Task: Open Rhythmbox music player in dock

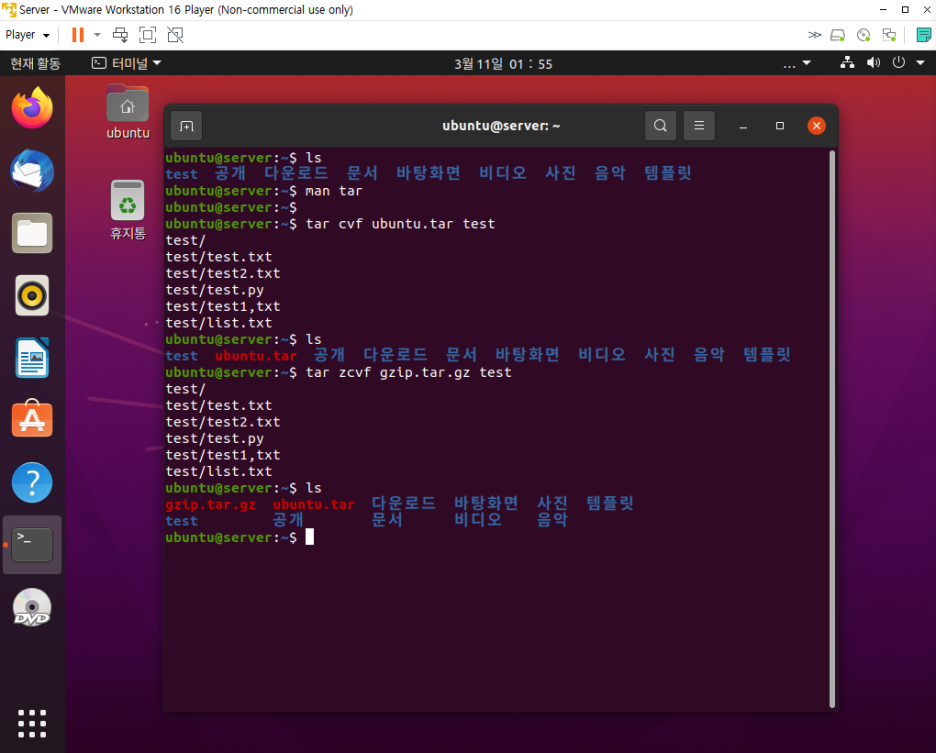Action: pyautogui.click(x=32, y=296)
